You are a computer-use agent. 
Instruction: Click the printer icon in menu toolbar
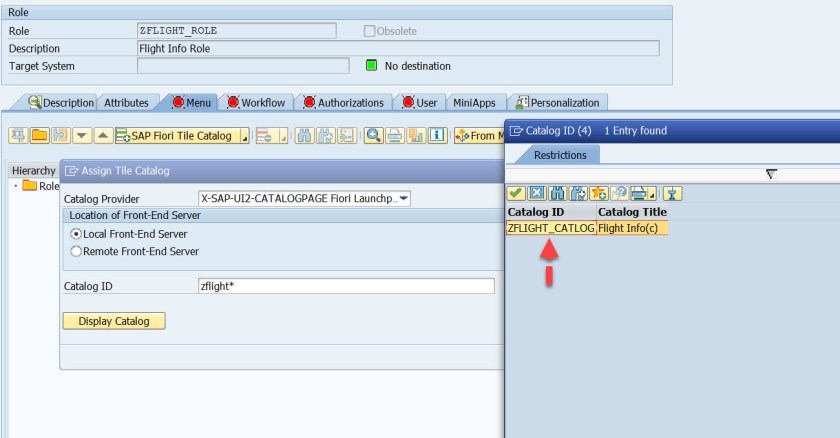tap(394, 135)
